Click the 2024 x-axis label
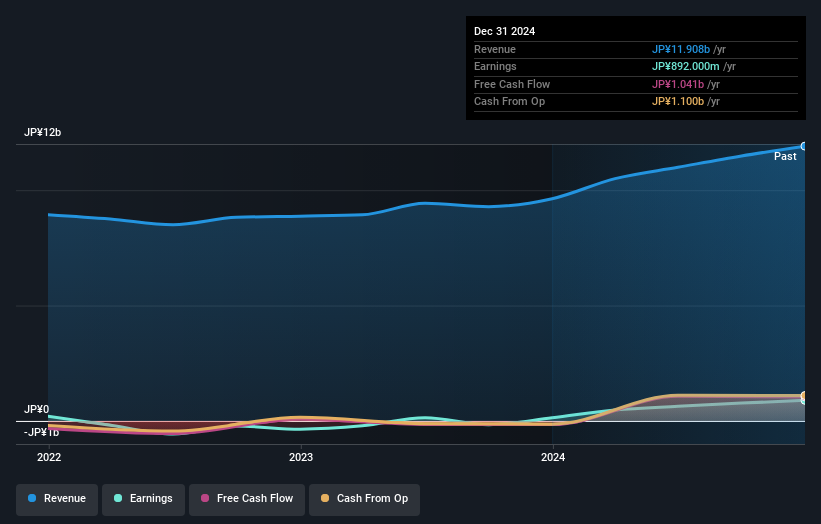Viewport: 821px width, 524px height. pyautogui.click(x=553, y=457)
